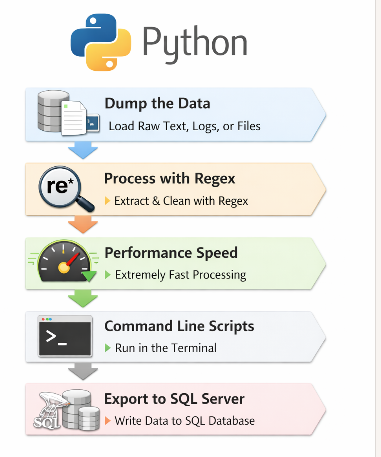Click bullet triangle before "Write Data to SQL"
381x457 pixels.
click(107, 421)
